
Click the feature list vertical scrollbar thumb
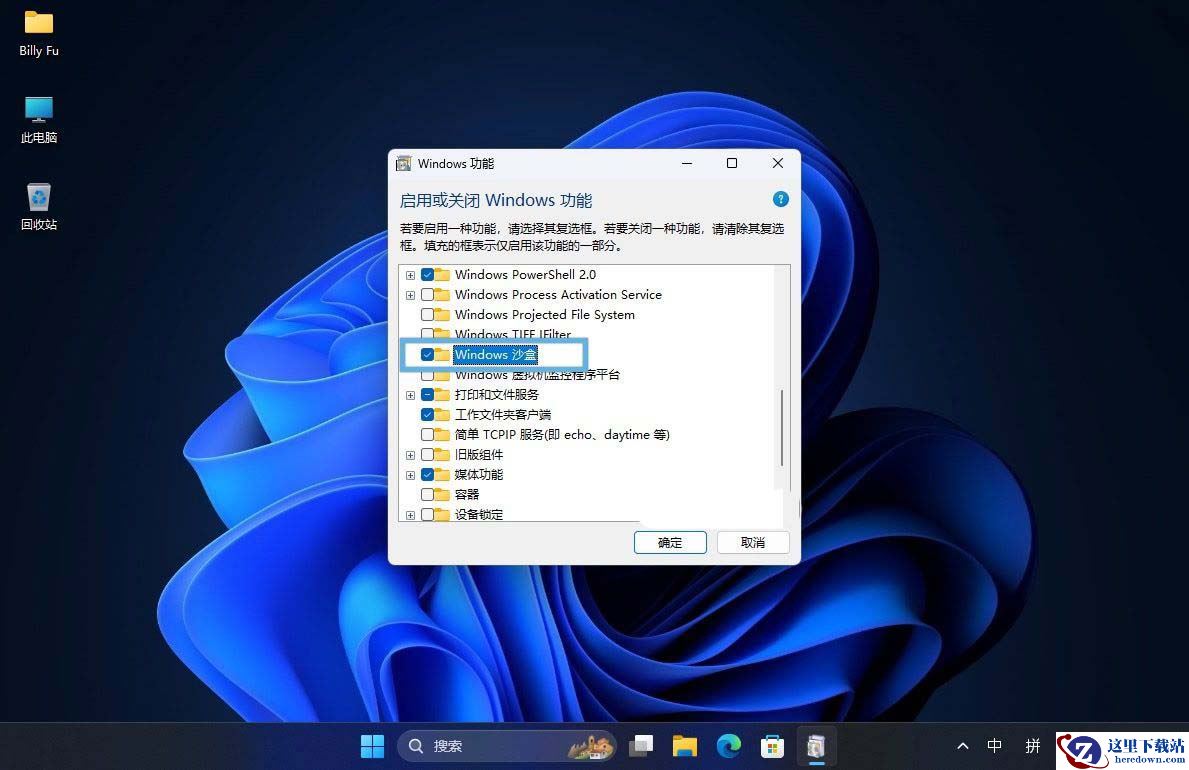click(782, 428)
